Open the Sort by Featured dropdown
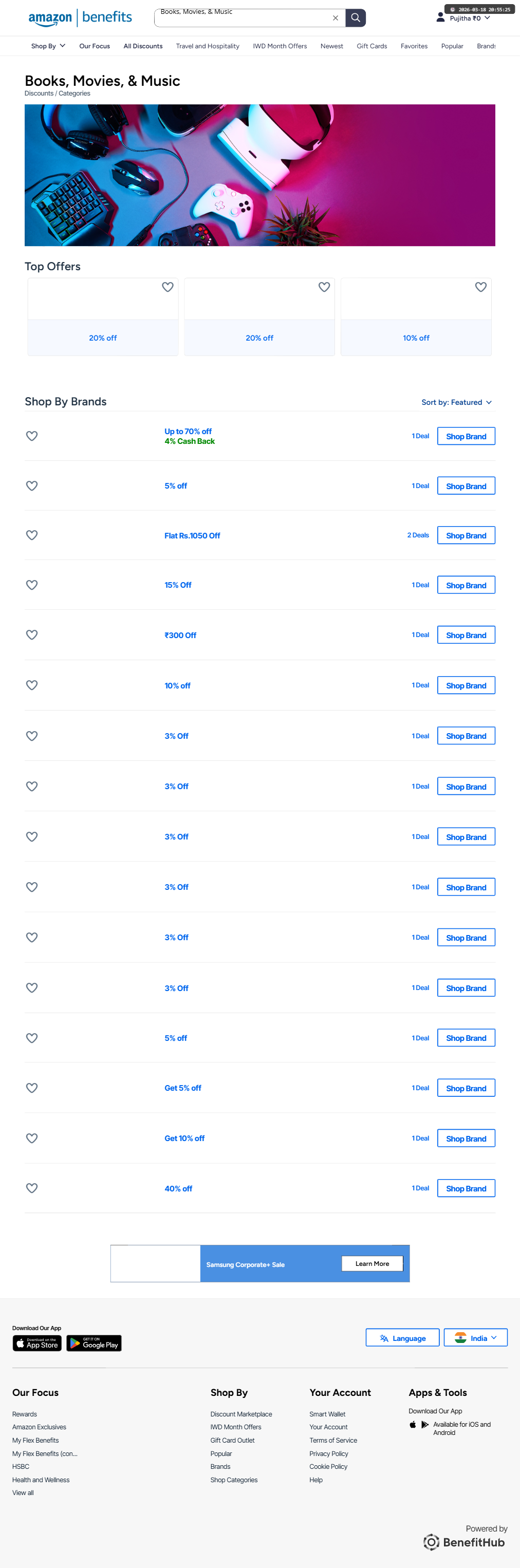This screenshot has width=520, height=1568. tap(457, 402)
